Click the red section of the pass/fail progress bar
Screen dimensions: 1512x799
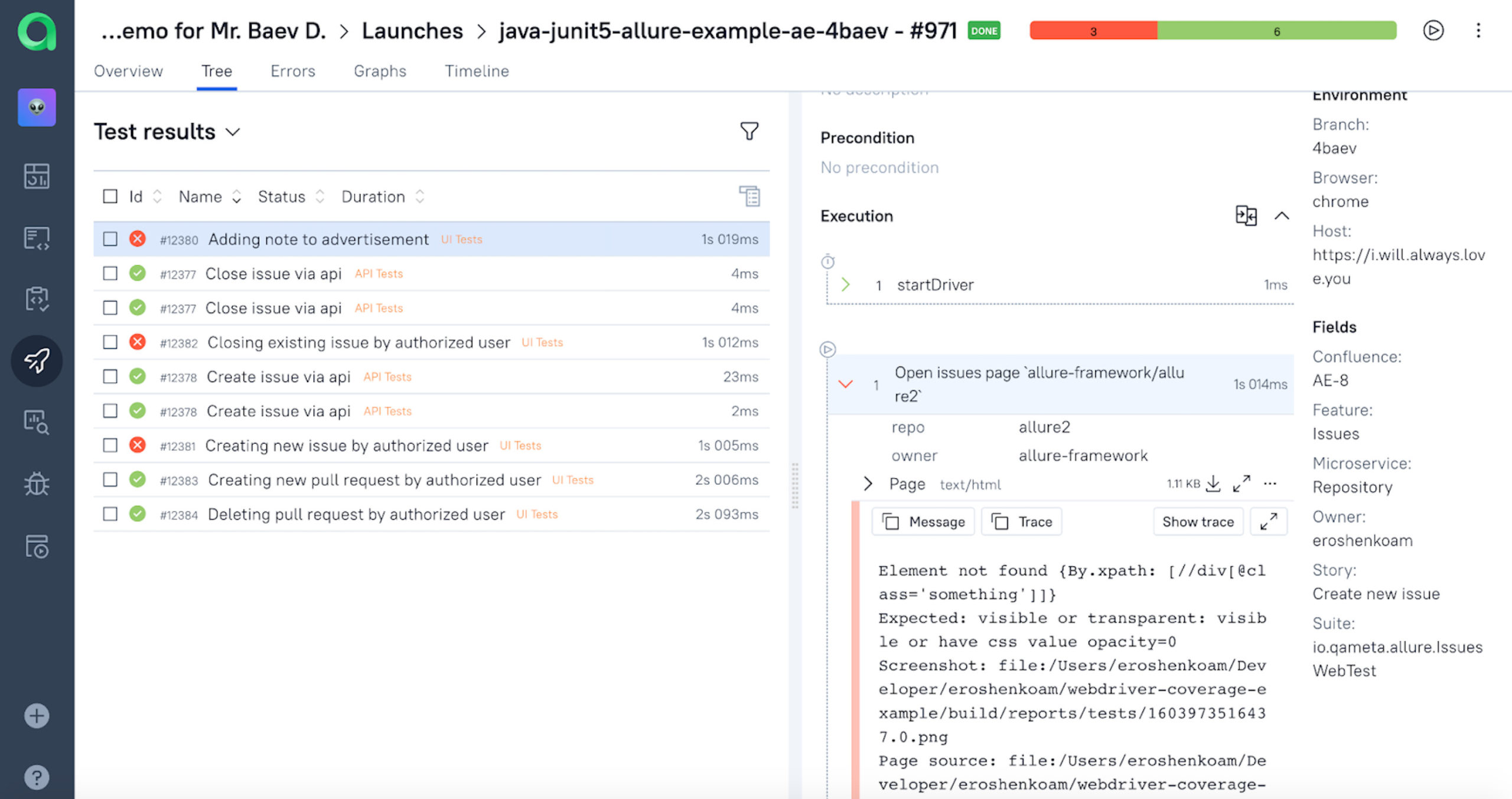tap(1093, 31)
